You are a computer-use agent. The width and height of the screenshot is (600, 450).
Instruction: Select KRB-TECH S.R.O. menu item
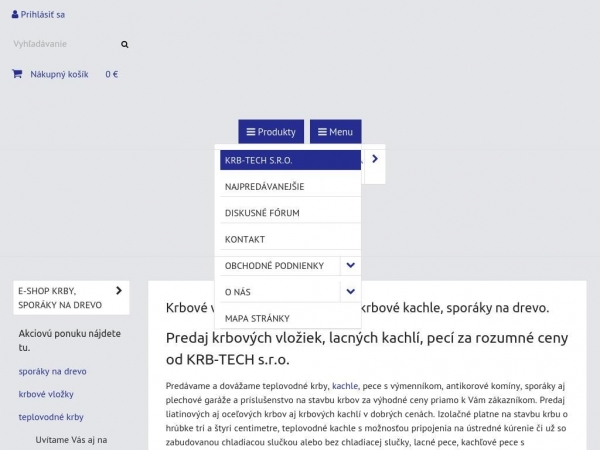click(290, 160)
